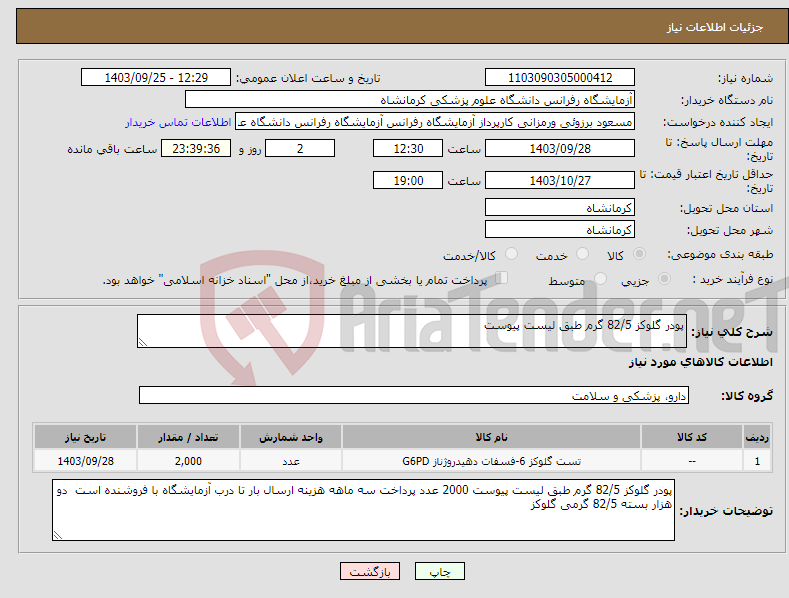Click the request creator name field

pyautogui.click(x=435, y=121)
